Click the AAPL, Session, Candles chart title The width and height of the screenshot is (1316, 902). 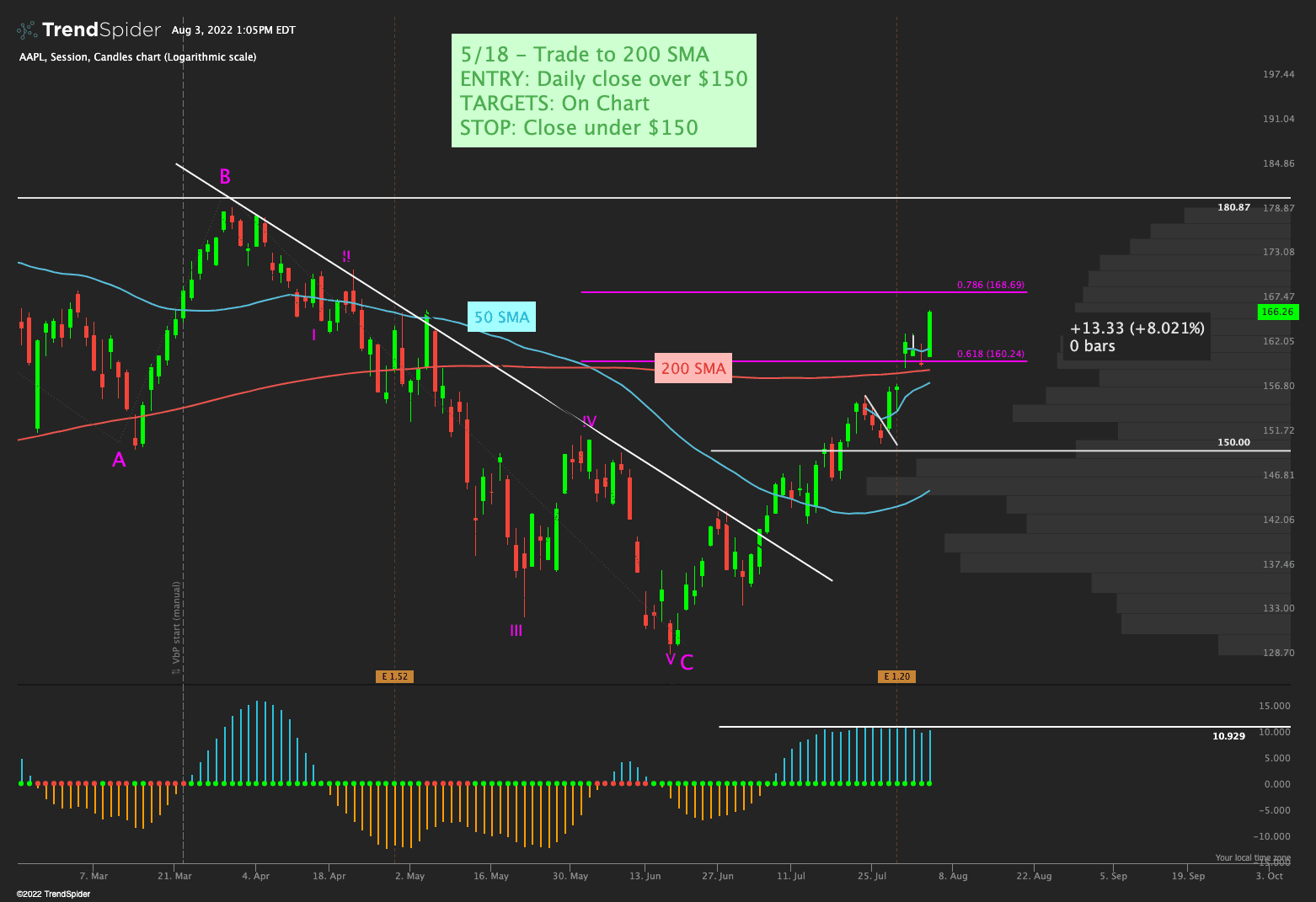coord(137,57)
